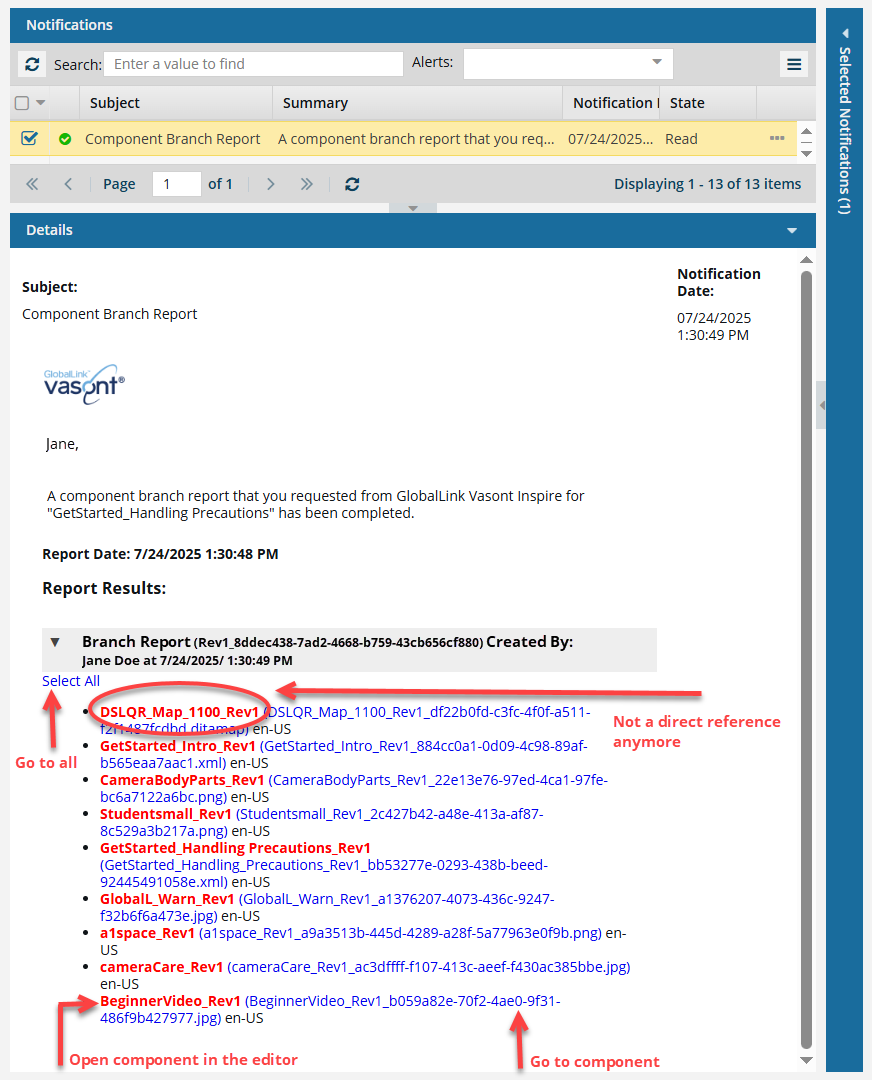This screenshot has height=1090, width=872.
Task: Select the 'A component branch report that you req...' summary cell
Action: tap(416, 139)
